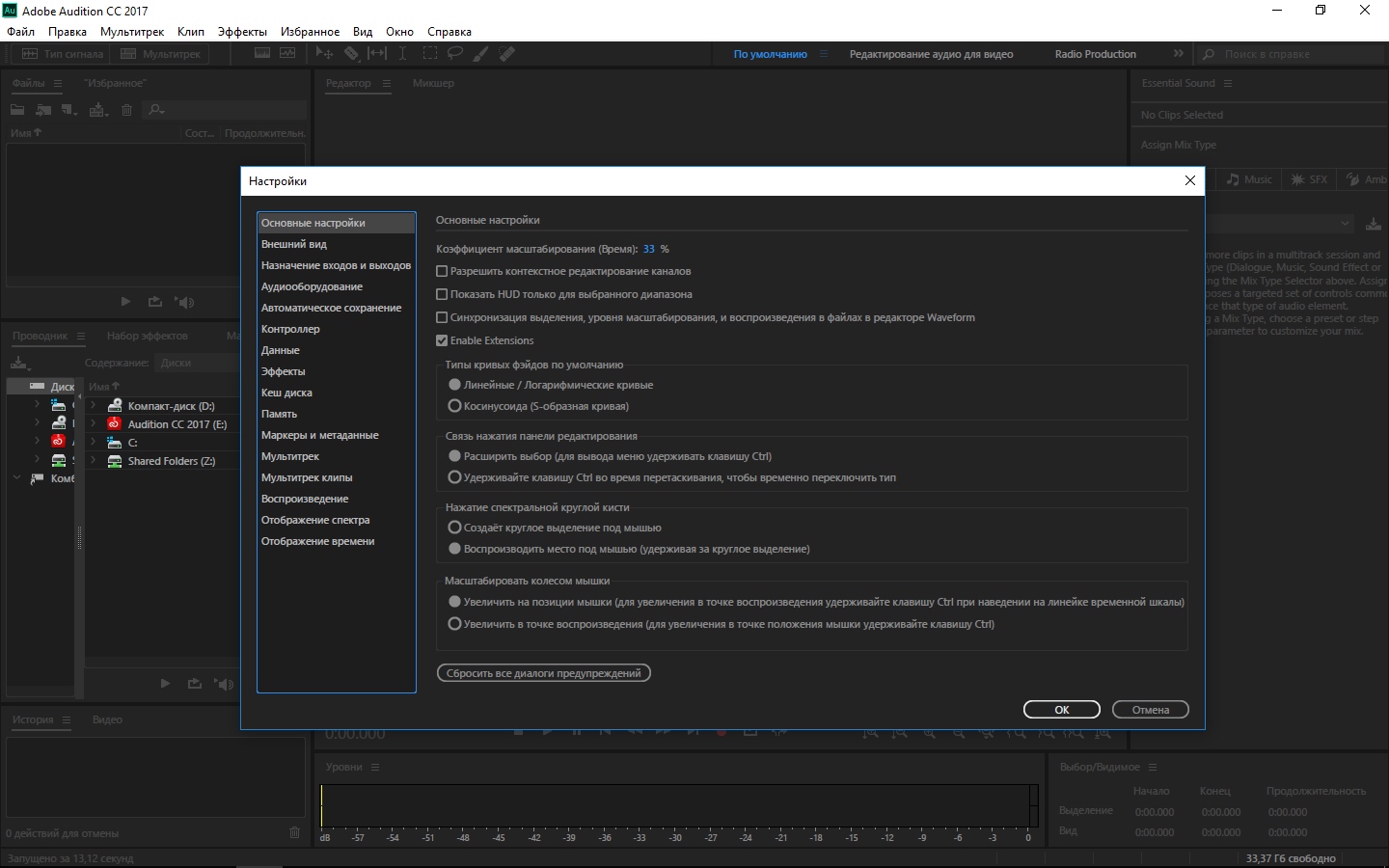Click the 33 % time zoom factor value
Image resolution: width=1389 pixels, height=868 pixels.
pos(649,249)
